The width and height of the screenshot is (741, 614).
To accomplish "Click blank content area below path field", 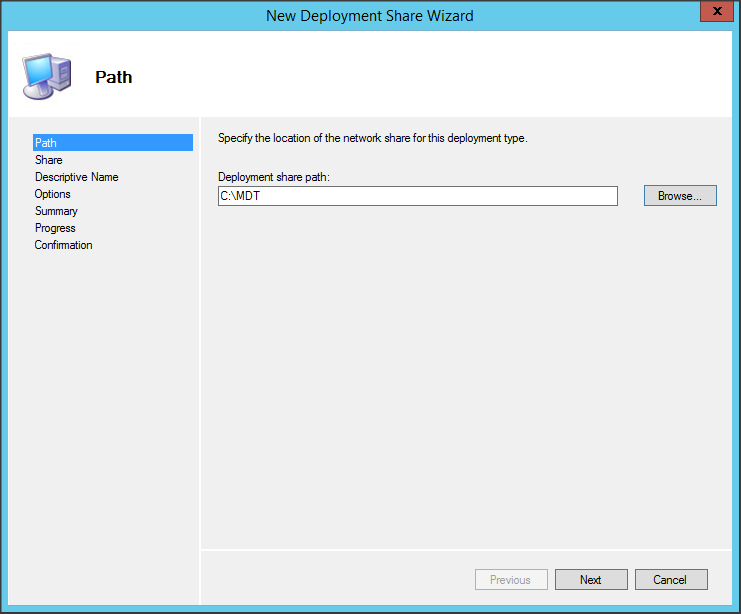I will coord(460,380).
